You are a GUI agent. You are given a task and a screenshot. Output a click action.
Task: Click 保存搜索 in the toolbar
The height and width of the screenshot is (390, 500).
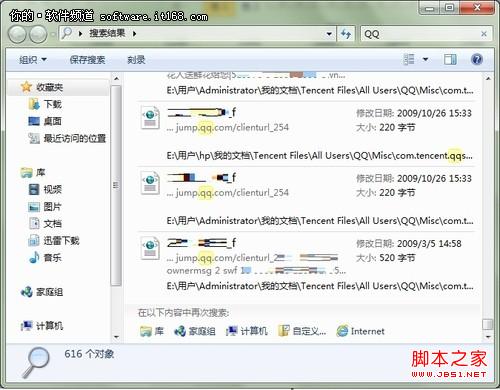click(87, 60)
